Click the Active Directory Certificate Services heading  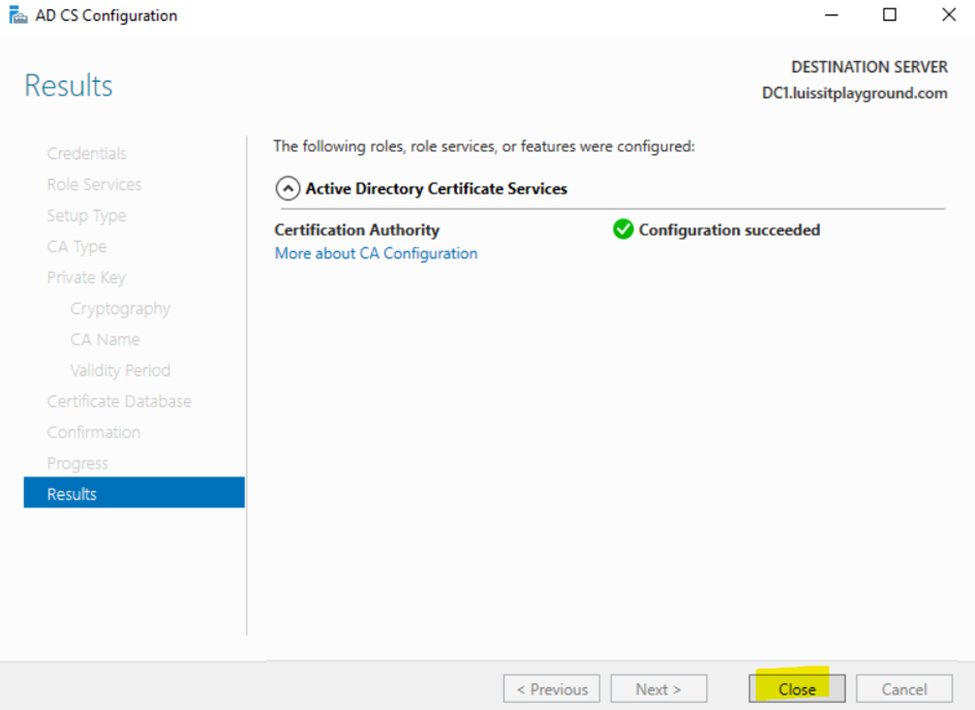click(x=437, y=188)
